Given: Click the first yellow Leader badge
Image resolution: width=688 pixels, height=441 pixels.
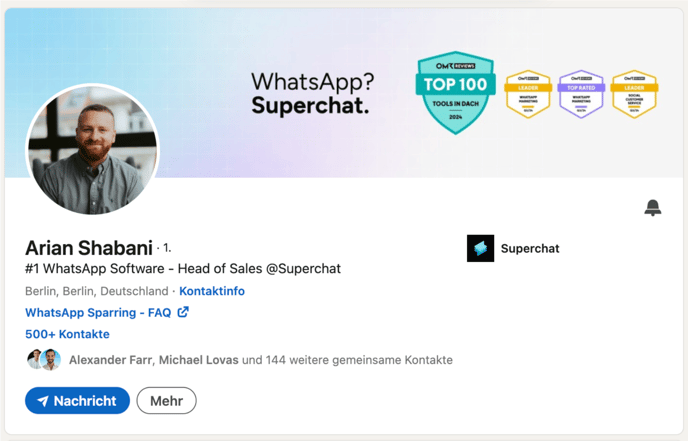Looking at the screenshot, I should (528, 94).
